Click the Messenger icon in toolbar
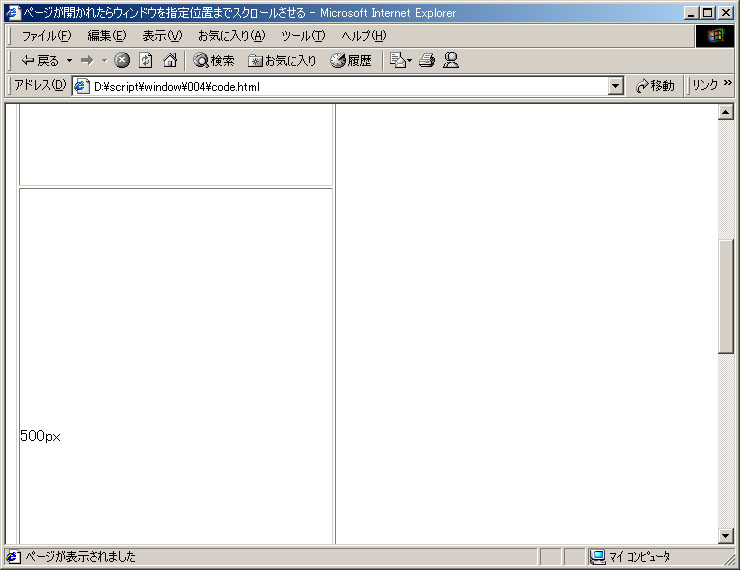The width and height of the screenshot is (740, 570). pos(451,60)
